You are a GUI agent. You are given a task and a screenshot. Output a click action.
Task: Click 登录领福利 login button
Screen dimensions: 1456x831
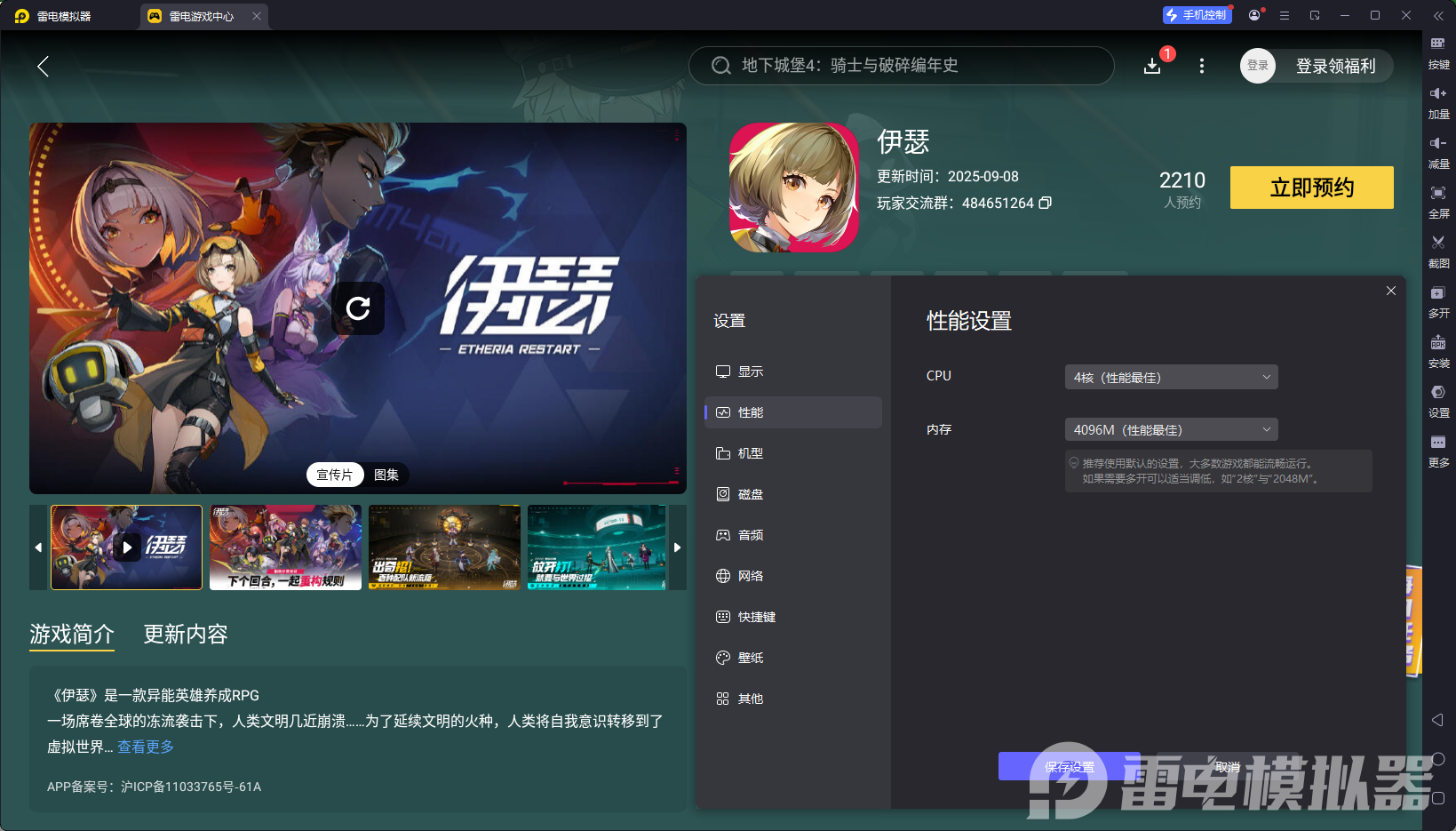[1335, 66]
